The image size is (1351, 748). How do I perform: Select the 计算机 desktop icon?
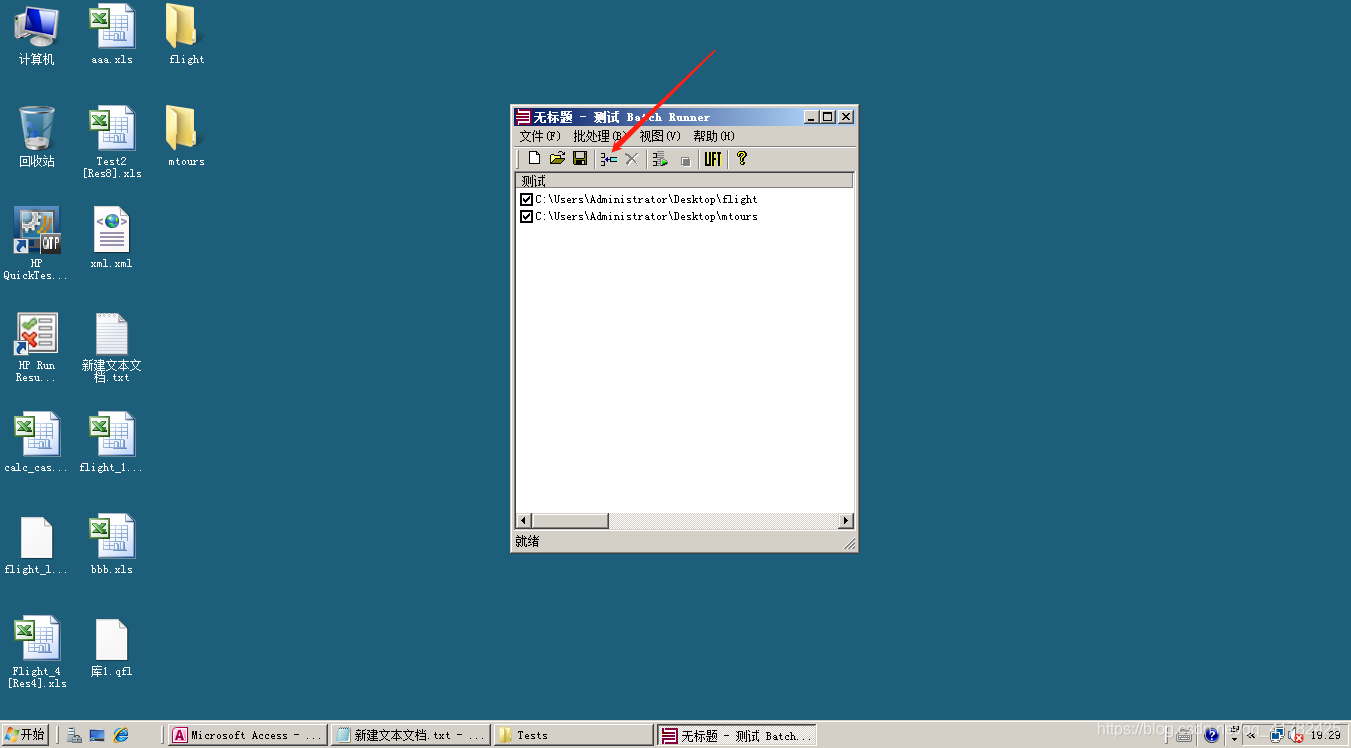pos(37,35)
